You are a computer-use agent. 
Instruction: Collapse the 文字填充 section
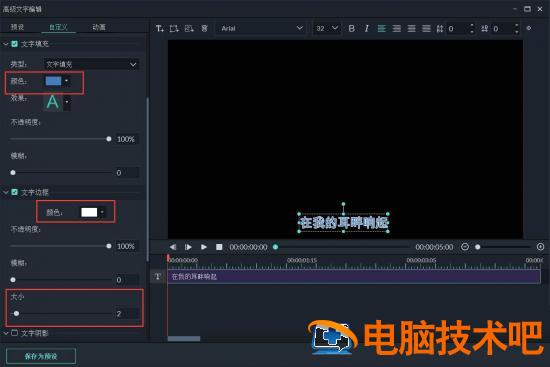[x=6, y=44]
